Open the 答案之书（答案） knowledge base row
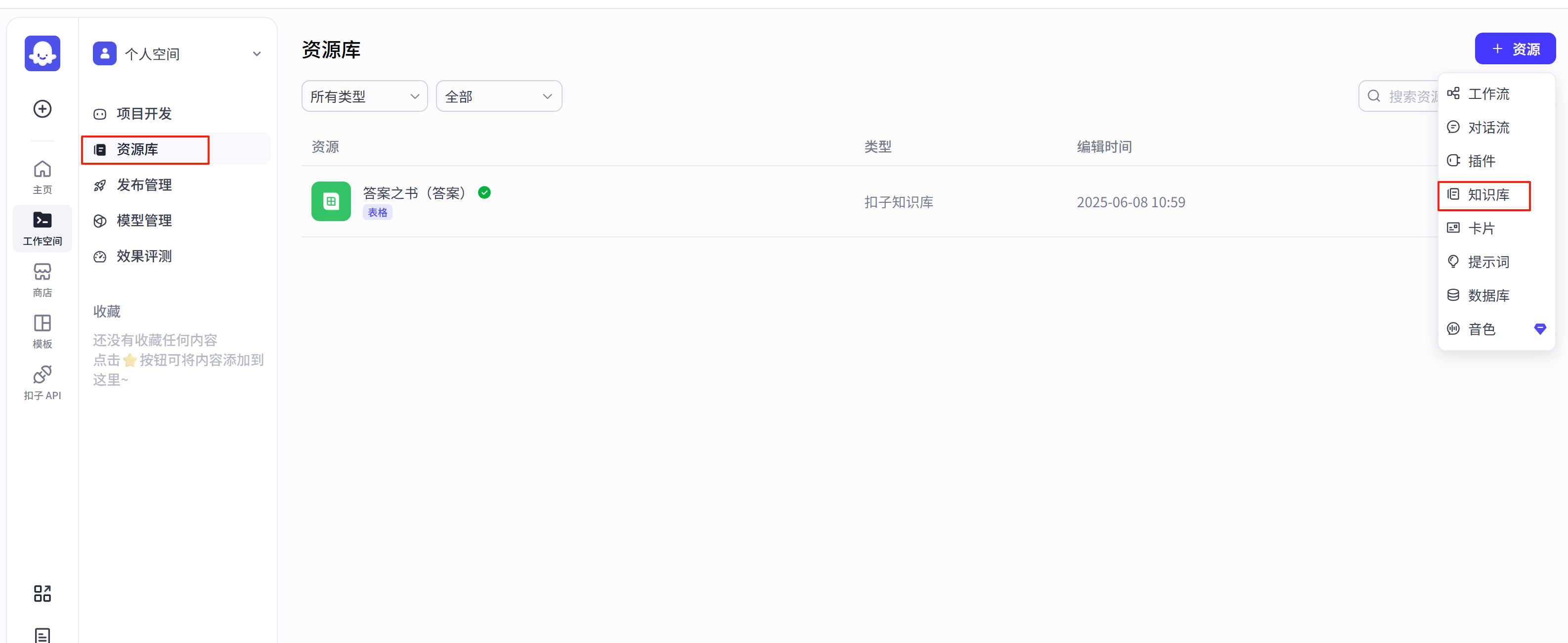 [x=414, y=193]
